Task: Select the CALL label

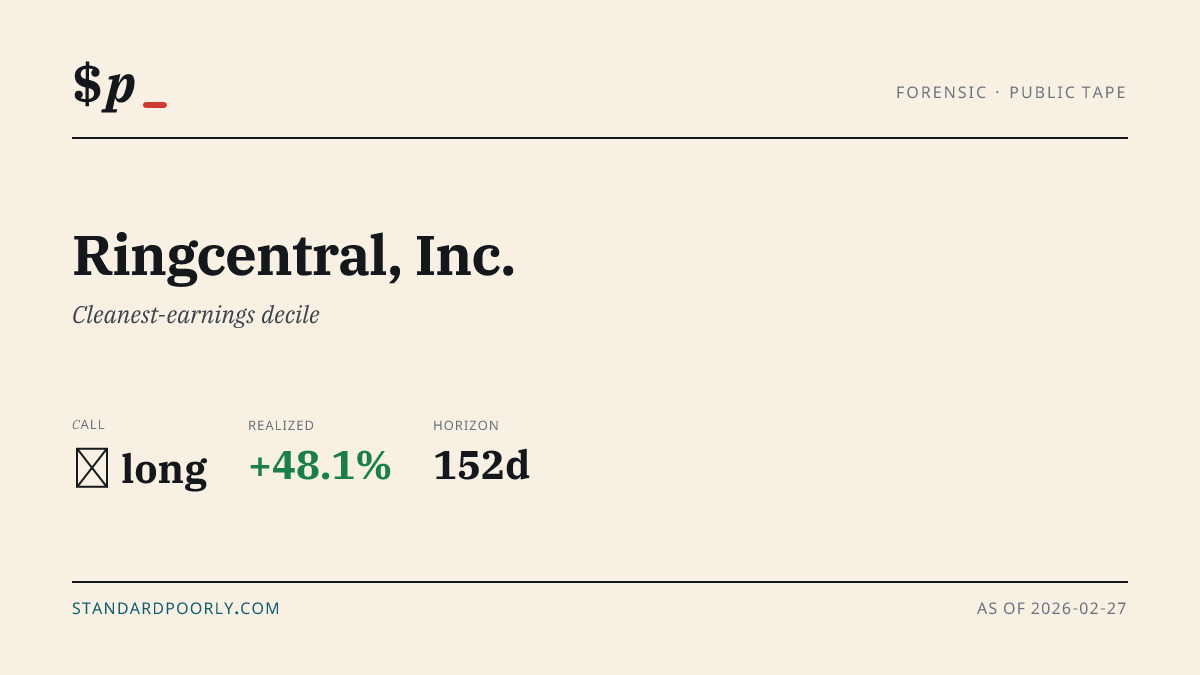Action: (88, 425)
